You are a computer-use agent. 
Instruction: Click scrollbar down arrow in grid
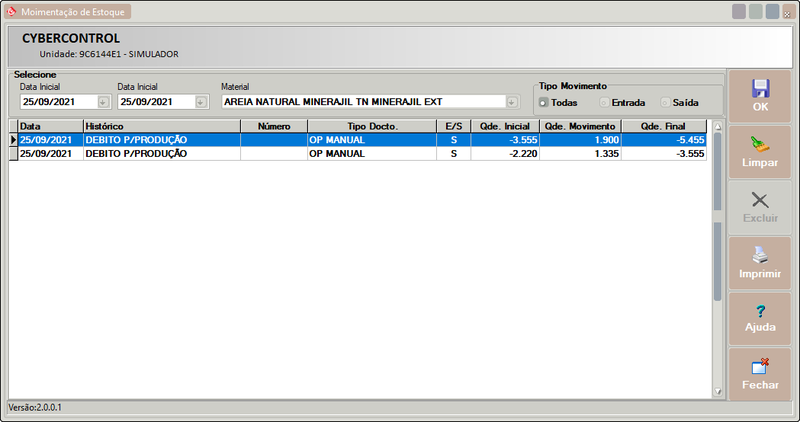[717, 391]
